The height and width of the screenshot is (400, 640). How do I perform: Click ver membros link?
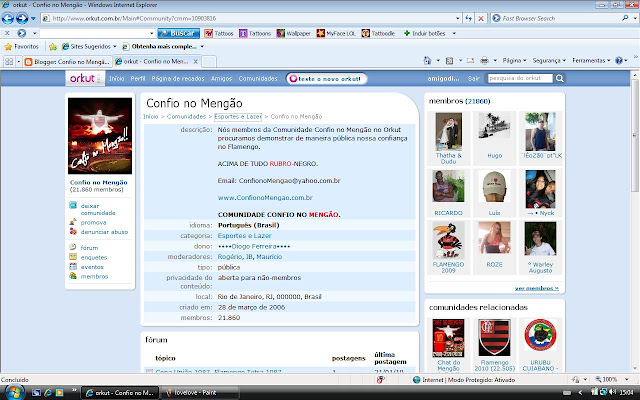[537, 288]
